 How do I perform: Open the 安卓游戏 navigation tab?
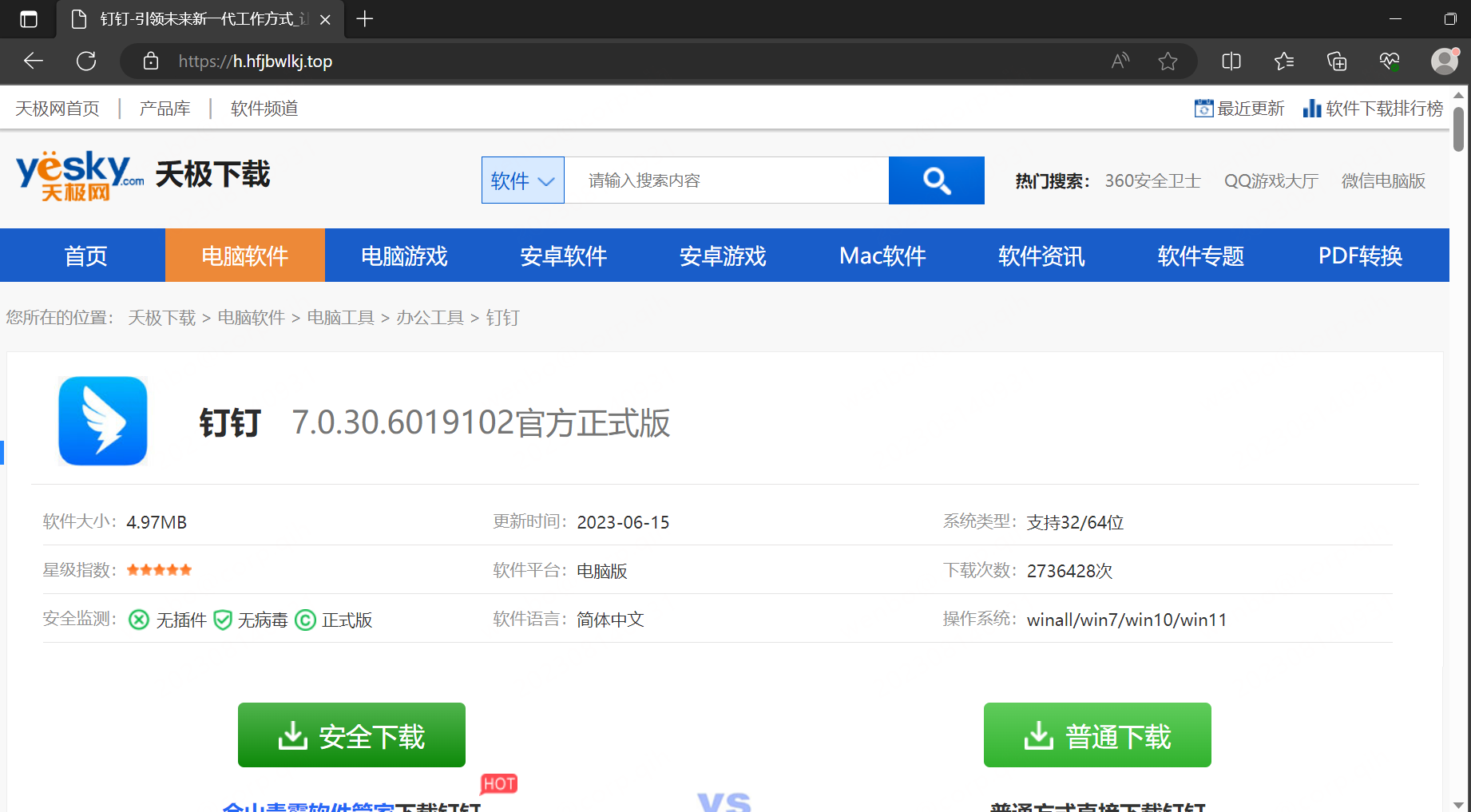point(723,255)
